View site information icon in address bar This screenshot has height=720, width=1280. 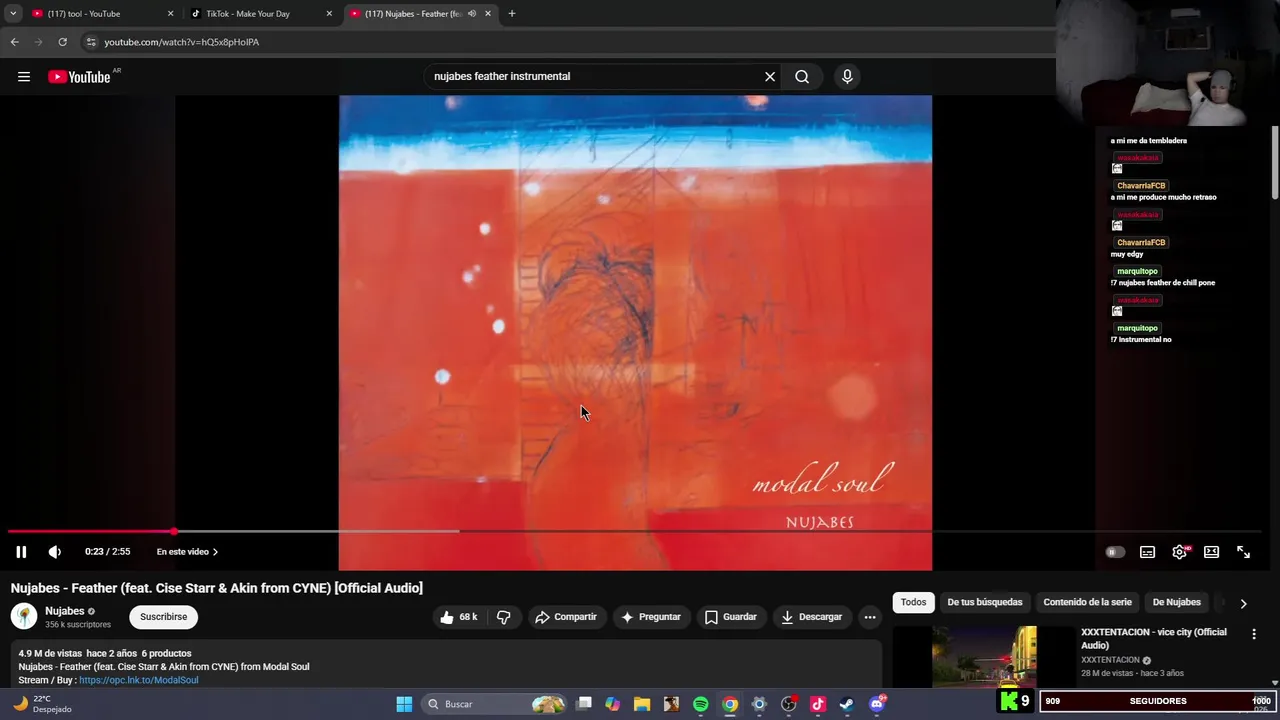(90, 42)
